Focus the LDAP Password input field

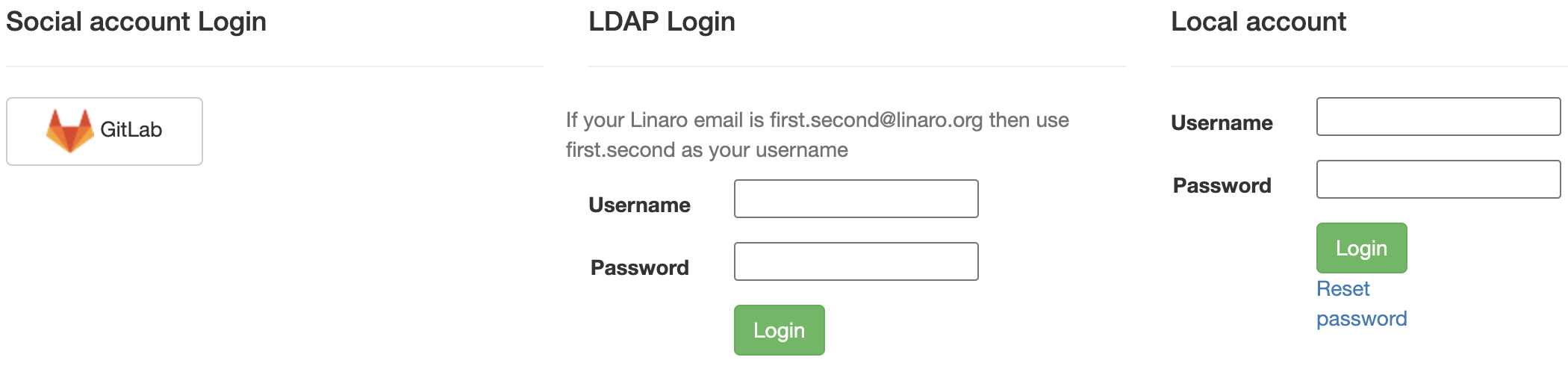click(x=856, y=261)
